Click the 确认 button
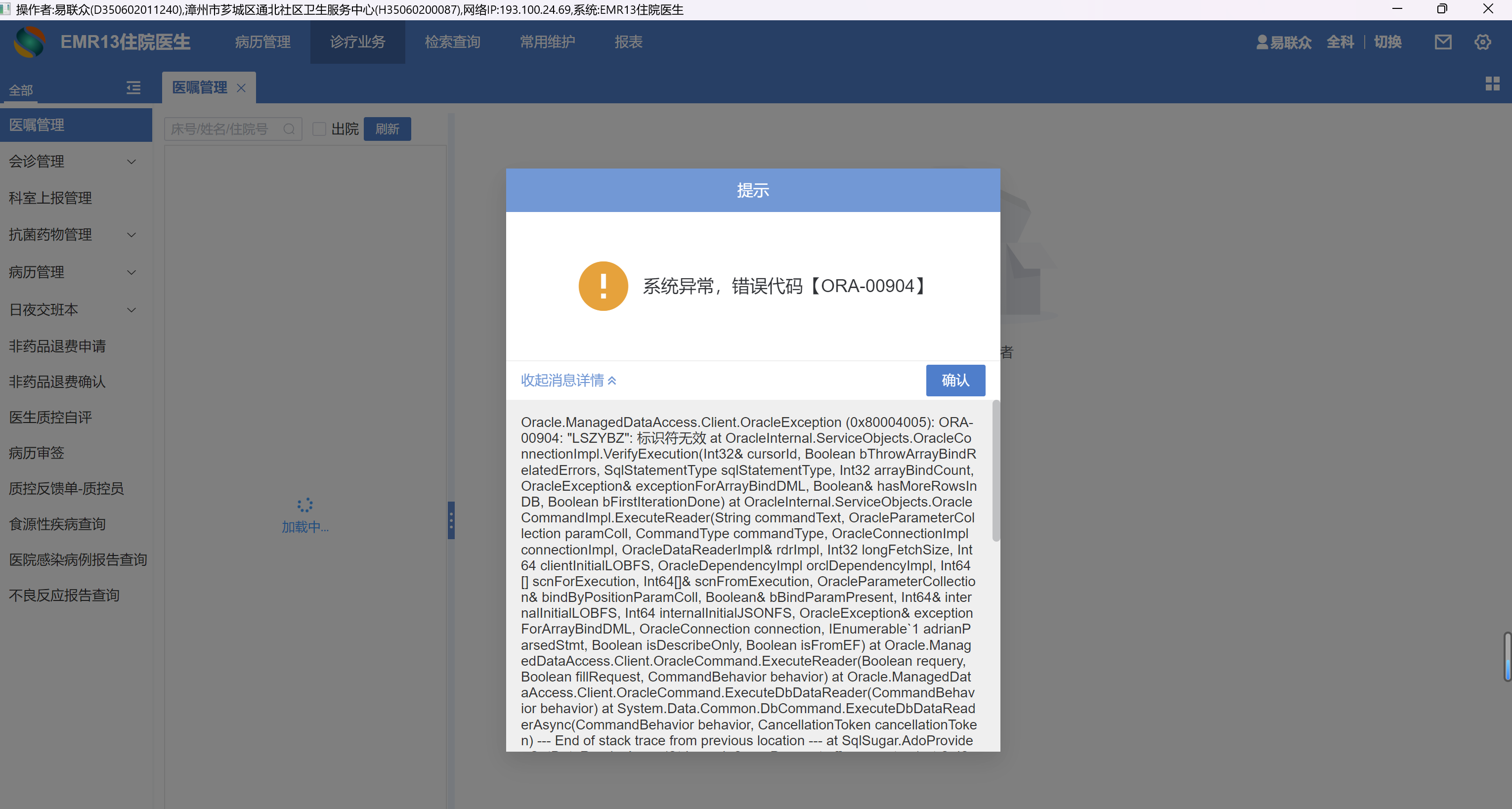The image size is (1512, 809). tap(955, 380)
